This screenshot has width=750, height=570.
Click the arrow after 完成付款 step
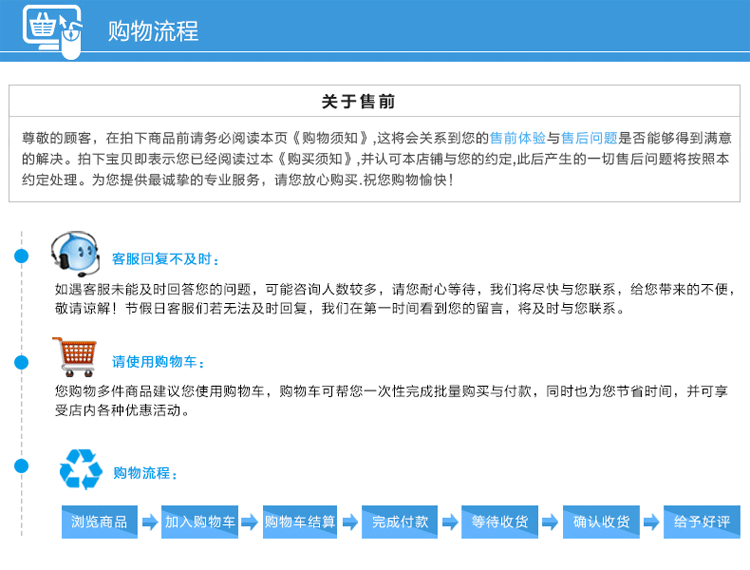pyautogui.click(x=449, y=522)
